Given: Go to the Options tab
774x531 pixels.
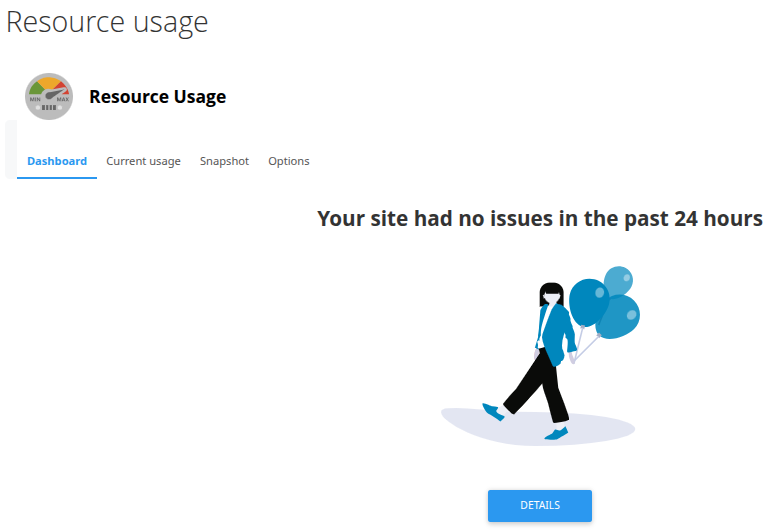Looking at the screenshot, I should coord(289,161).
